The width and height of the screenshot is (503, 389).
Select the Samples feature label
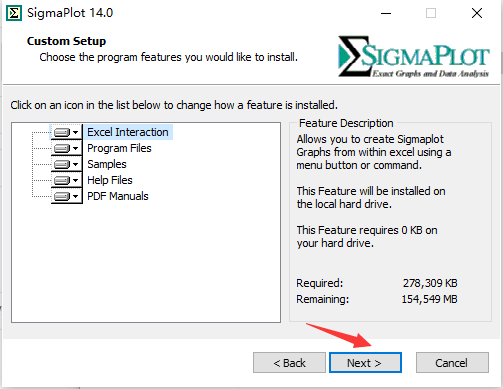point(107,164)
